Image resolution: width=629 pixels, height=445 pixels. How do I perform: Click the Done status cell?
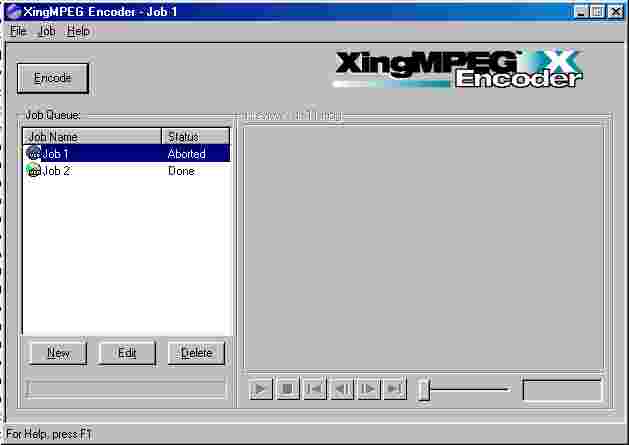pyautogui.click(x=181, y=171)
